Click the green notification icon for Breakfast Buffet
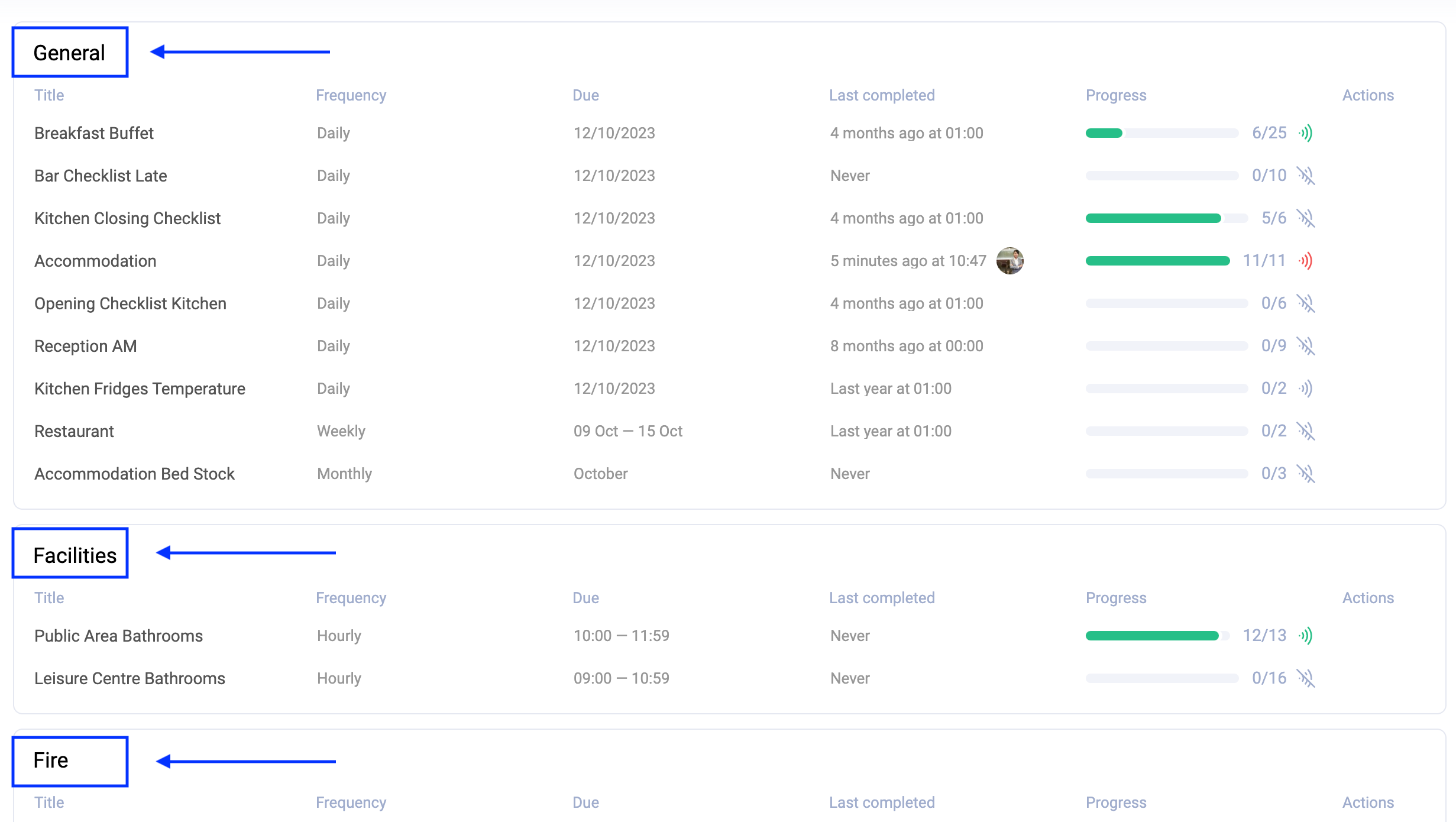1456x822 pixels. tap(1308, 132)
